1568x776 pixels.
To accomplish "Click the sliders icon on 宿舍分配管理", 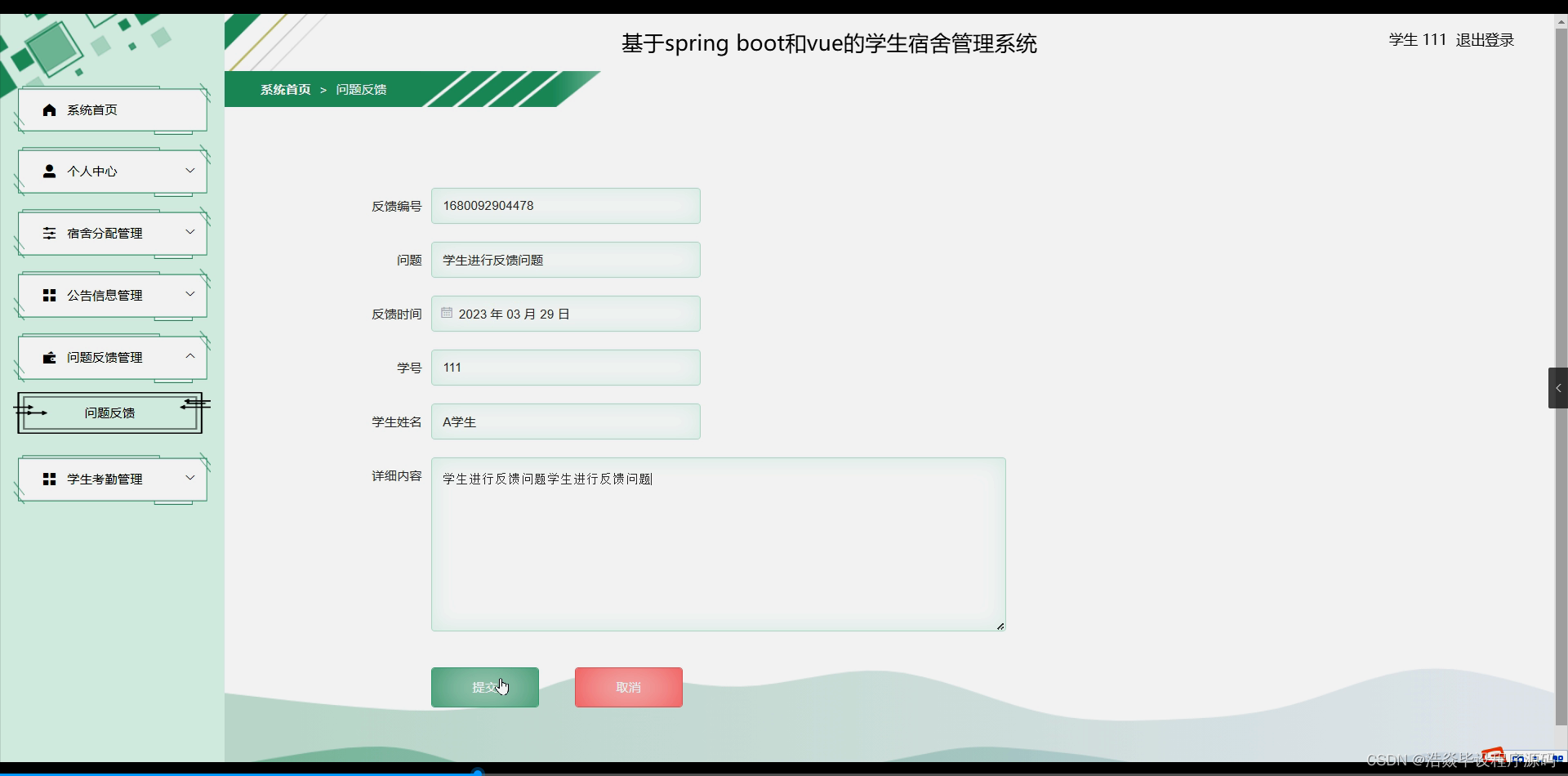I will [49, 232].
